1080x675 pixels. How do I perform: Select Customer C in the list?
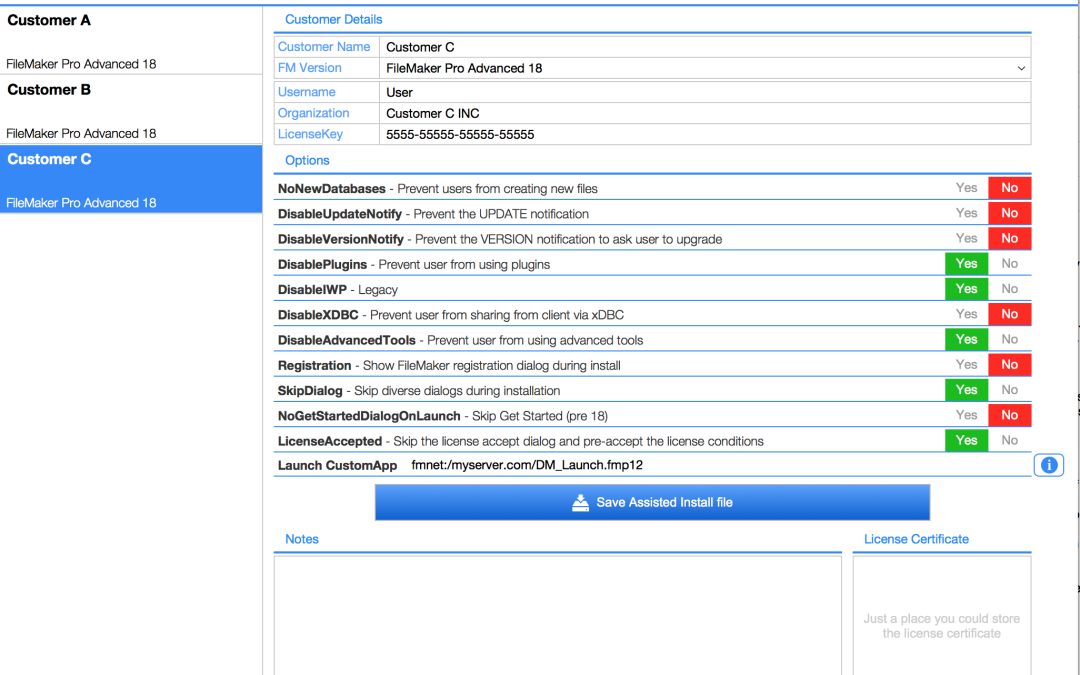[131, 179]
